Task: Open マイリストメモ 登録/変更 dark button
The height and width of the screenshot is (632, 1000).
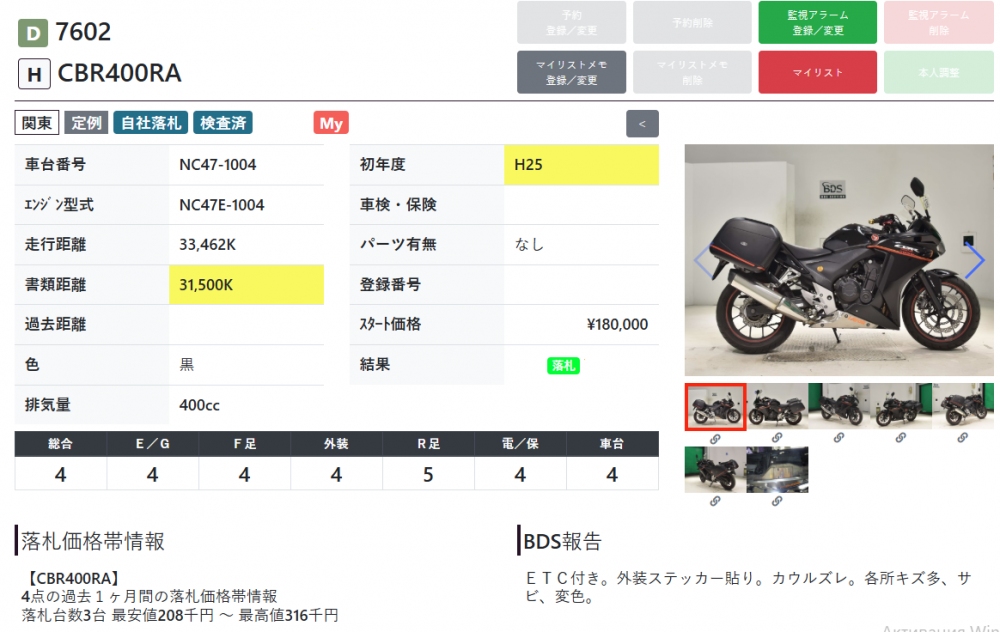Action: [x=572, y=72]
